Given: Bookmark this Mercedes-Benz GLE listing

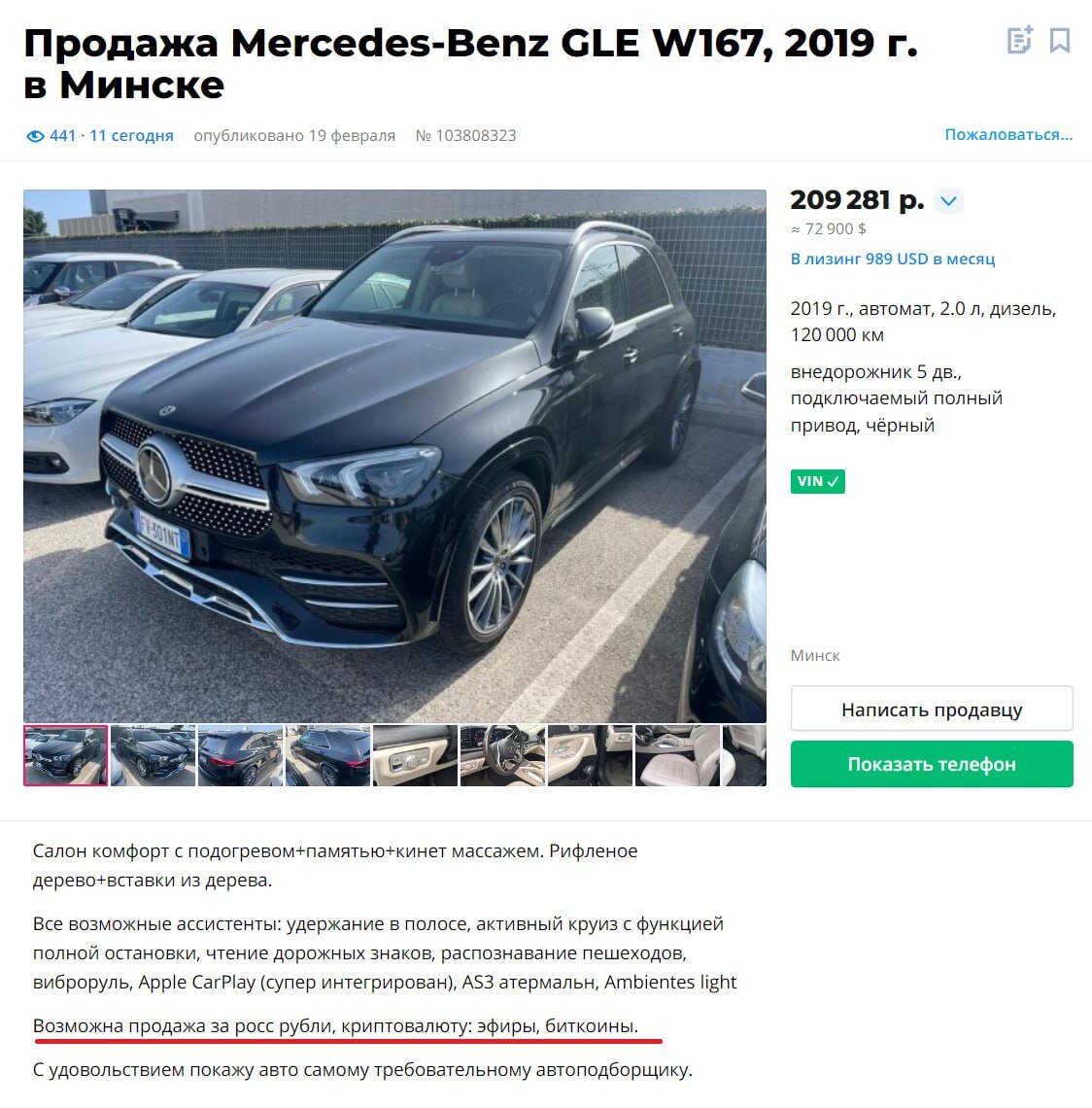Looking at the screenshot, I should click(1060, 40).
